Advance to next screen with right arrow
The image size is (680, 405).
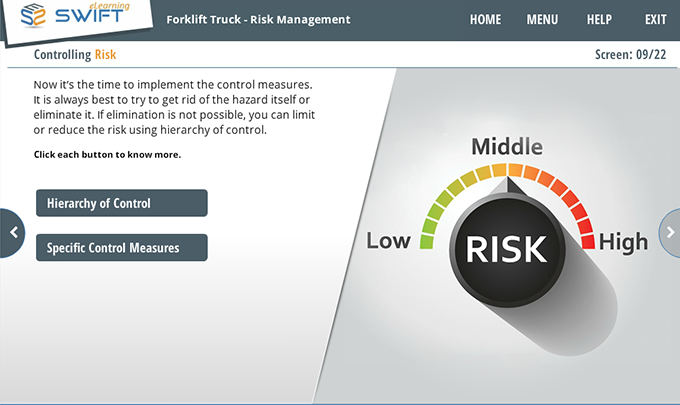coord(669,233)
